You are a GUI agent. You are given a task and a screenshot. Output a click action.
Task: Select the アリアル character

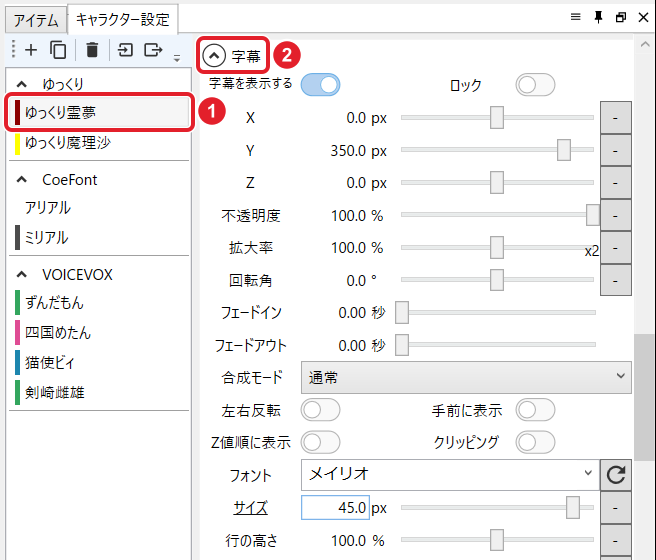coord(99,208)
